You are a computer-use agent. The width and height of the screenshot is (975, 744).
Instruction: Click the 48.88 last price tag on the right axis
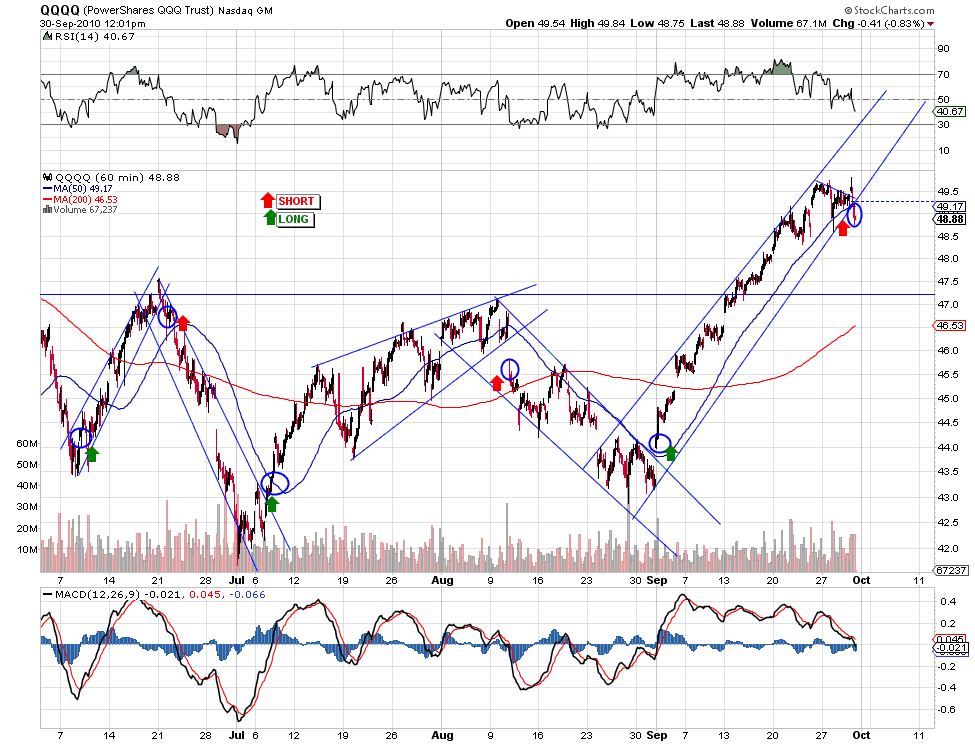(951, 219)
